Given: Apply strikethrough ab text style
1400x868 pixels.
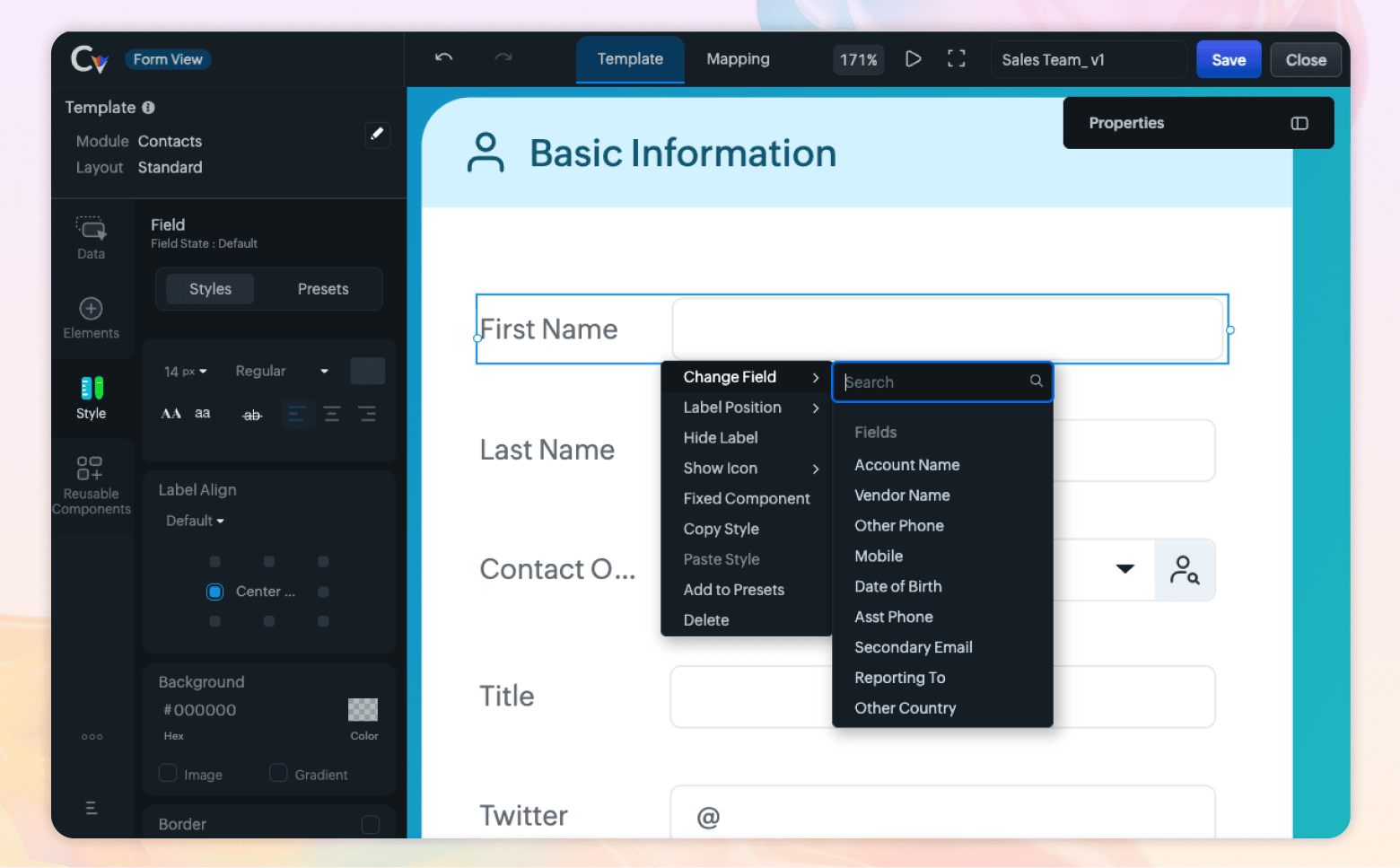Looking at the screenshot, I should click(x=252, y=415).
